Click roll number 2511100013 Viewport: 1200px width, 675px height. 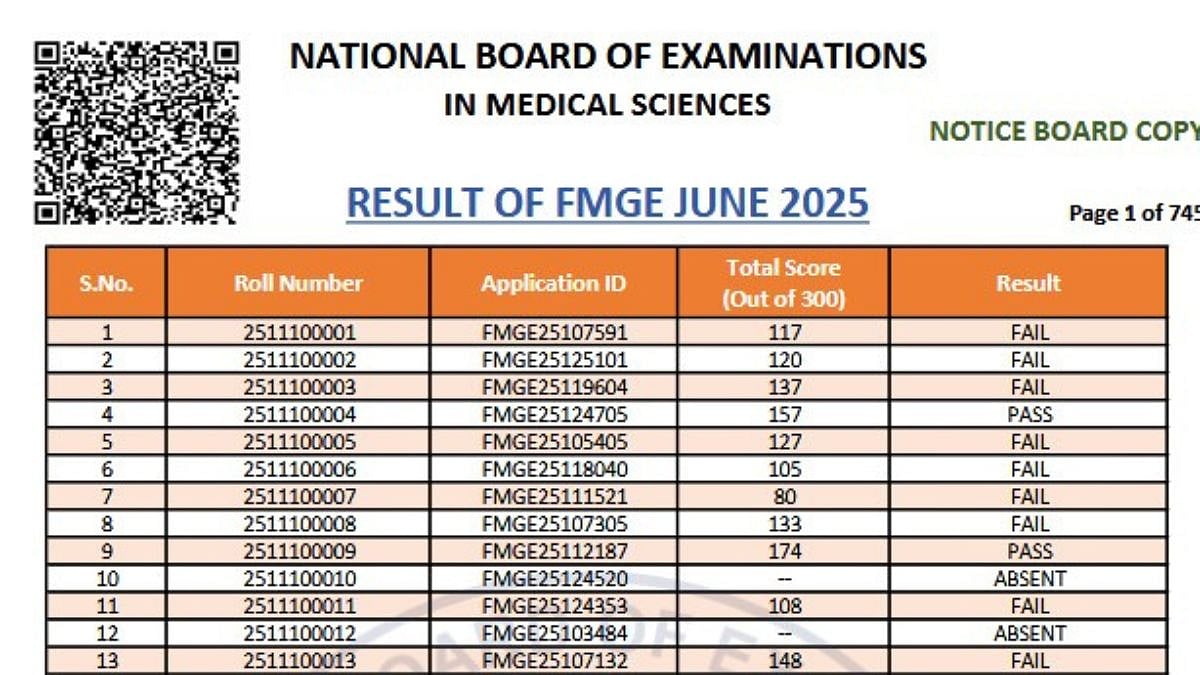299,660
